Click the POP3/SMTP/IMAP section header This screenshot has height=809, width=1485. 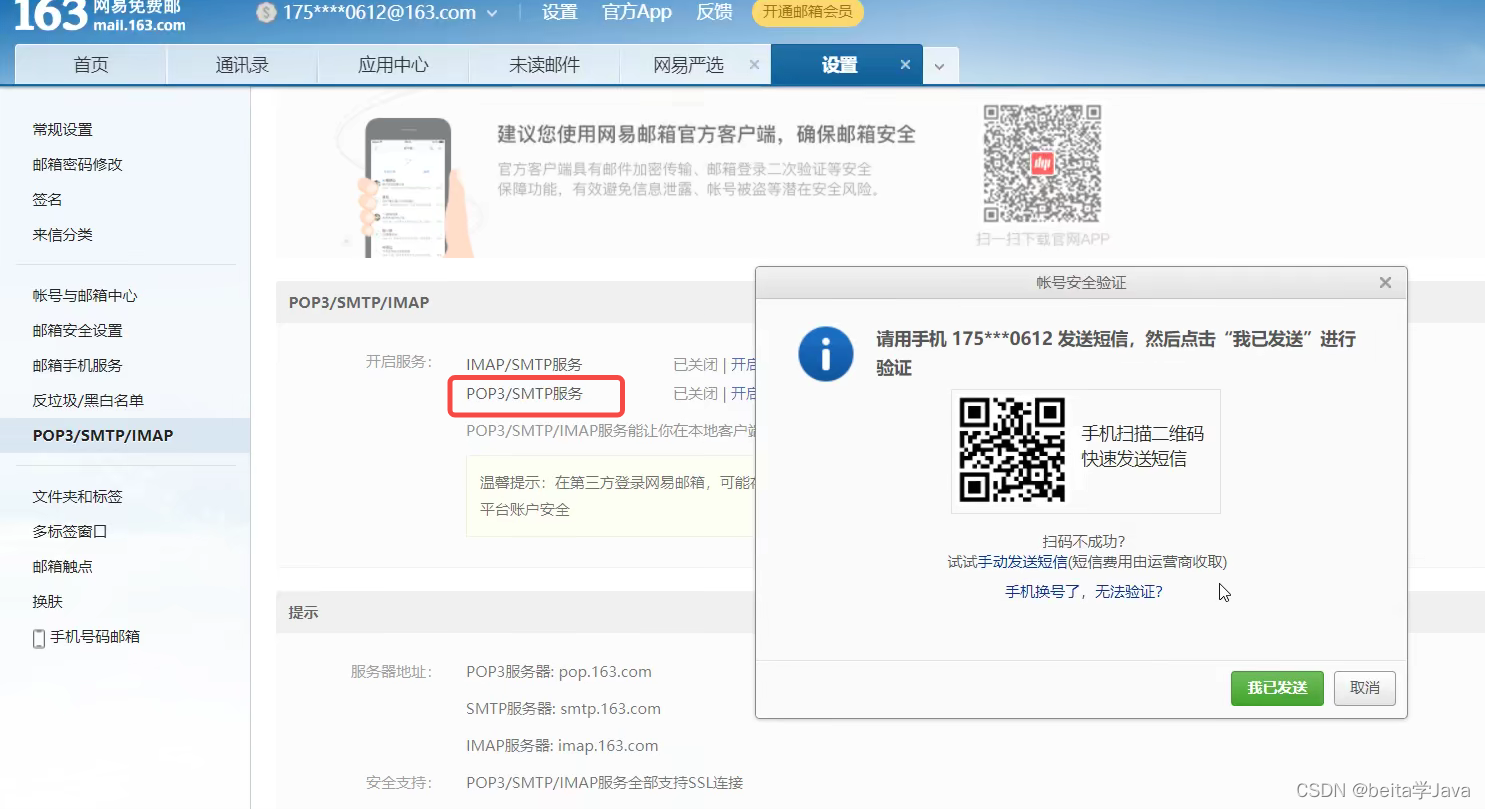tap(359, 301)
